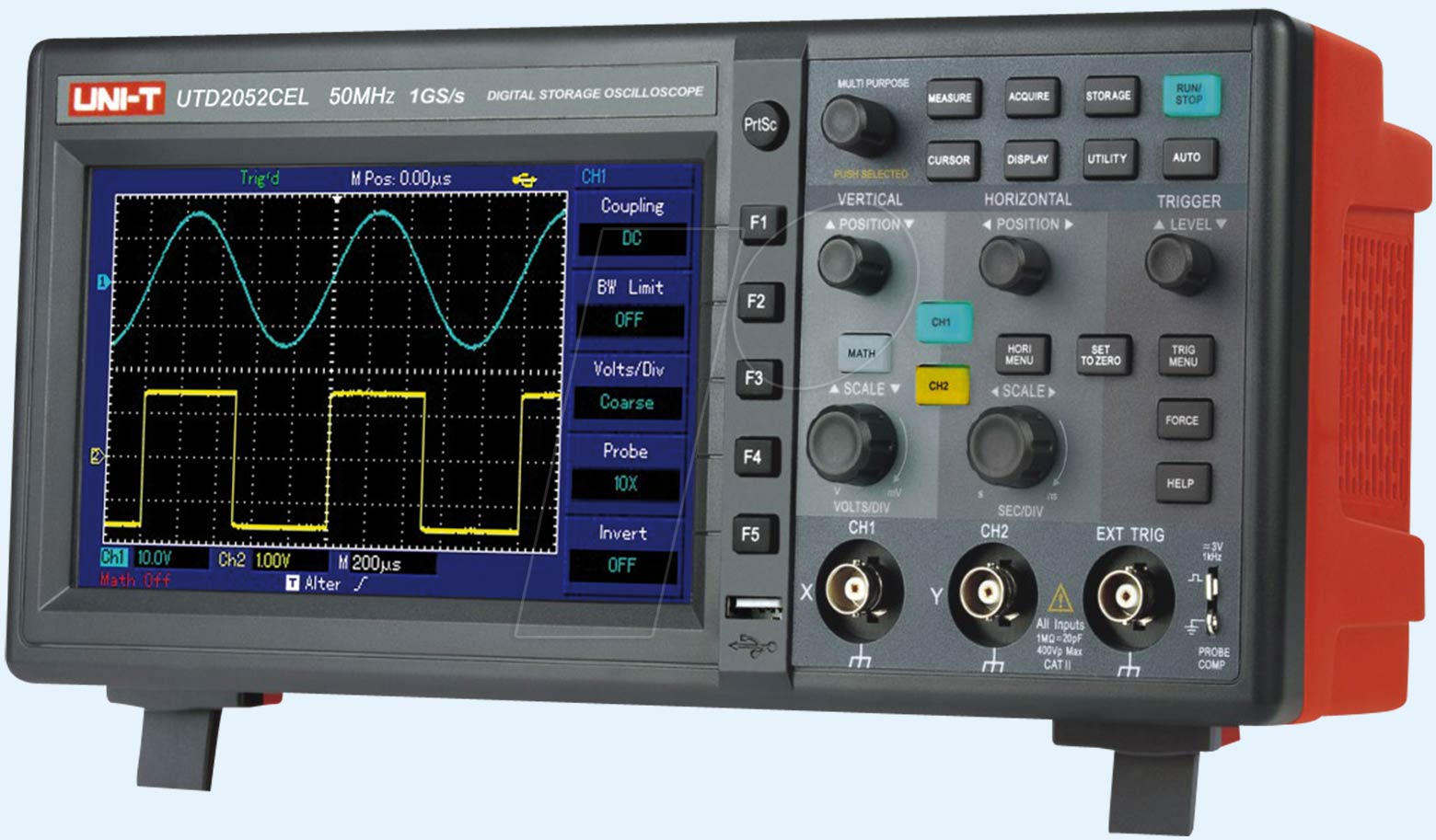Select the Probe 10X menu entry
Image resolution: width=1436 pixels, height=840 pixels.
(x=625, y=484)
